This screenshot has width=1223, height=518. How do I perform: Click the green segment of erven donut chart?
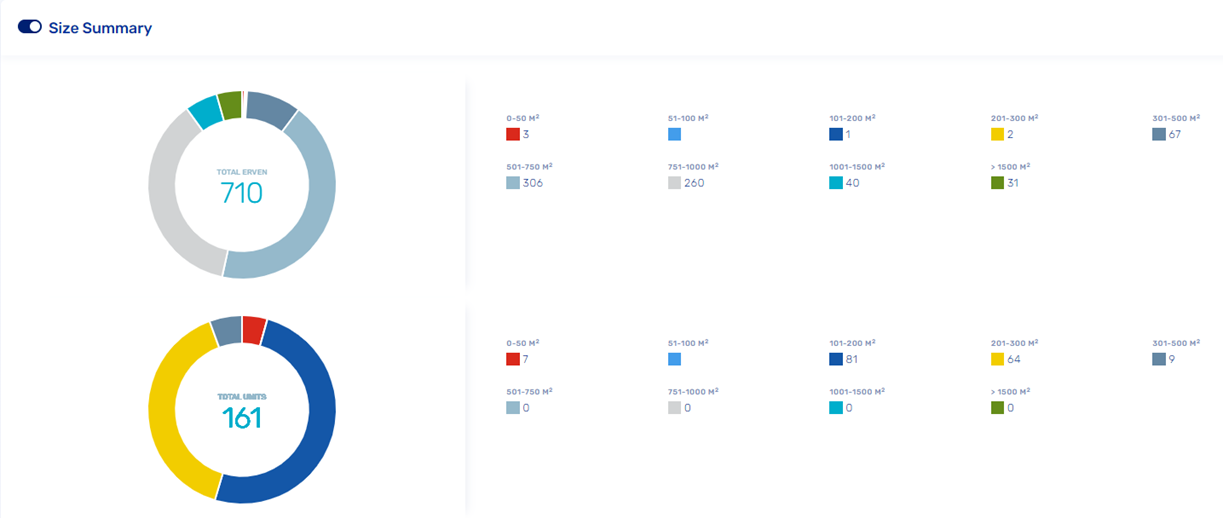tap(229, 105)
